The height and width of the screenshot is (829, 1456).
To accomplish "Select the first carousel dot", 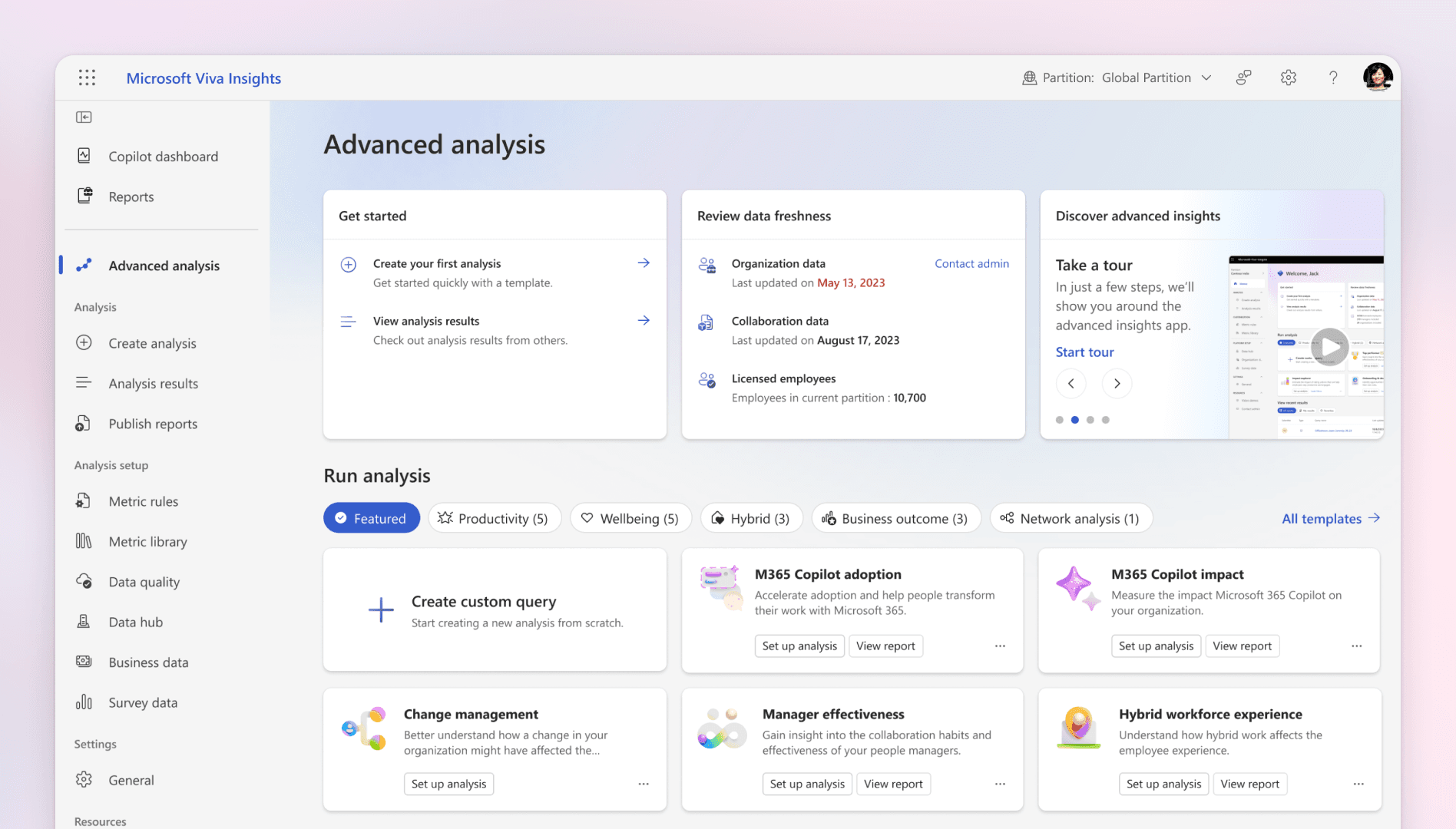I will pyautogui.click(x=1060, y=420).
